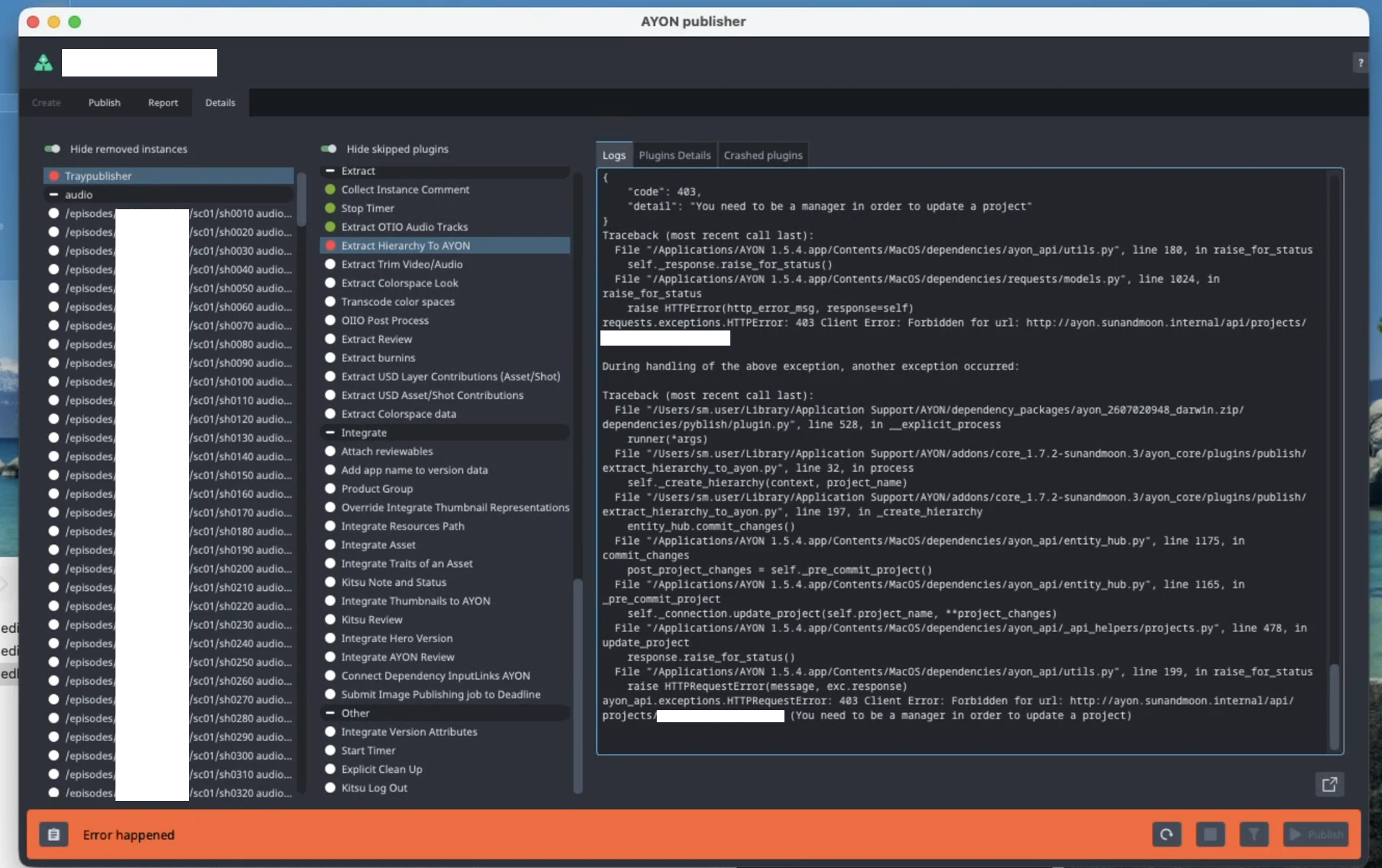Toggle Hide skipped plugins switch
This screenshot has height=868, width=1382.
328,149
